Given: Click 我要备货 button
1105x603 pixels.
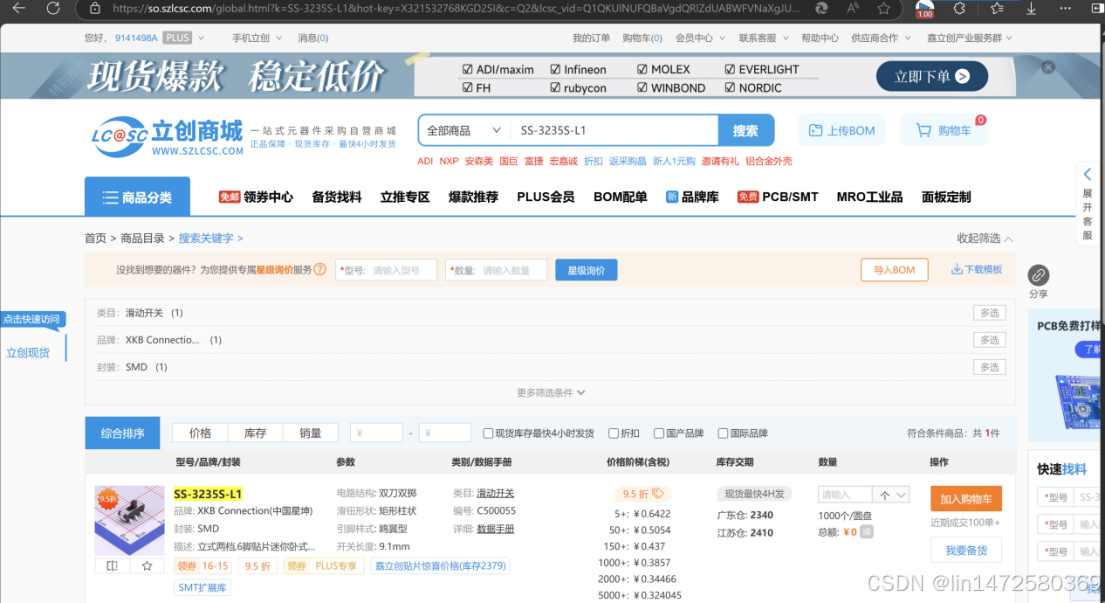Looking at the screenshot, I should click(966, 550).
